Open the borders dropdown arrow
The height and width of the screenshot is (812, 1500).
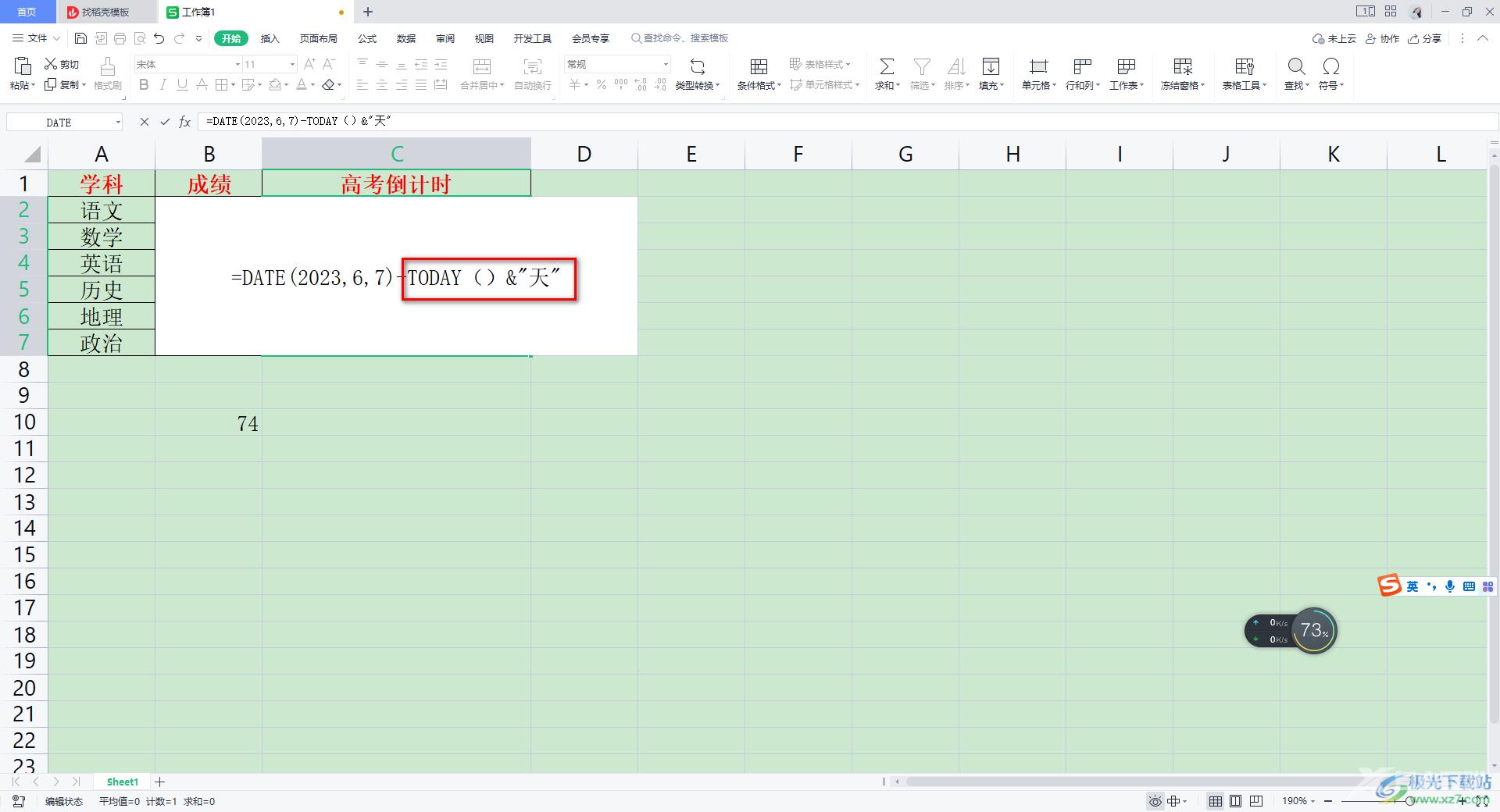(x=233, y=84)
